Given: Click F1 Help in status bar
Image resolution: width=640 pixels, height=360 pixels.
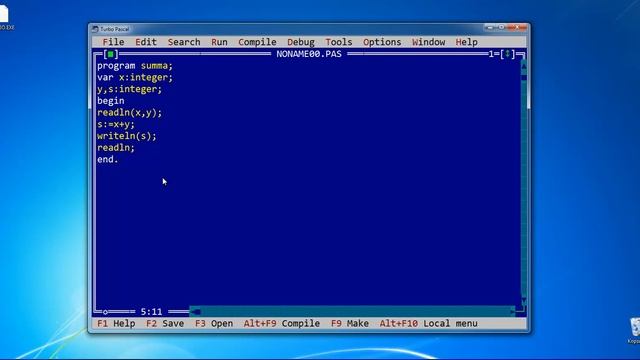Looking at the screenshot, I should tap(116, 324).
